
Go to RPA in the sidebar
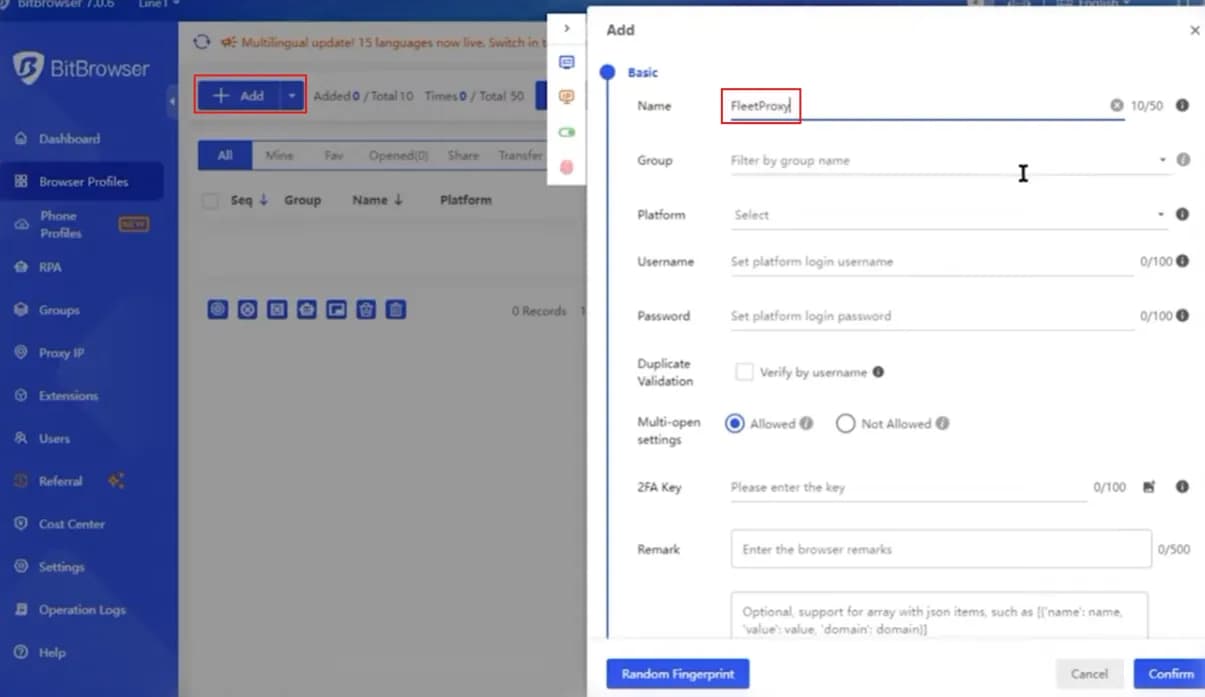pyautogui.click(x=50, y=267)
